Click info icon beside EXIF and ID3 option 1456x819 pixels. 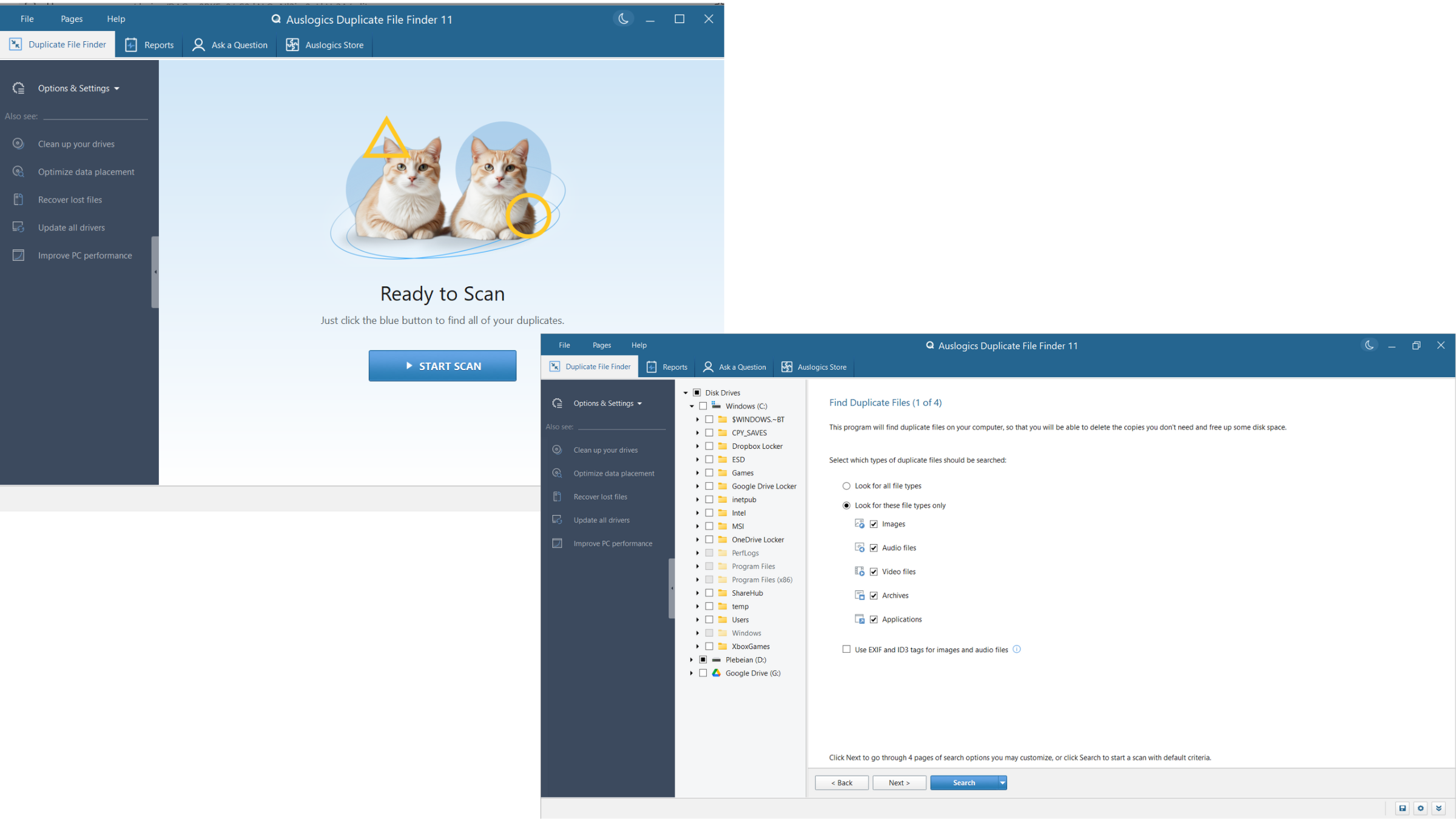click(x=1017, y=649)
